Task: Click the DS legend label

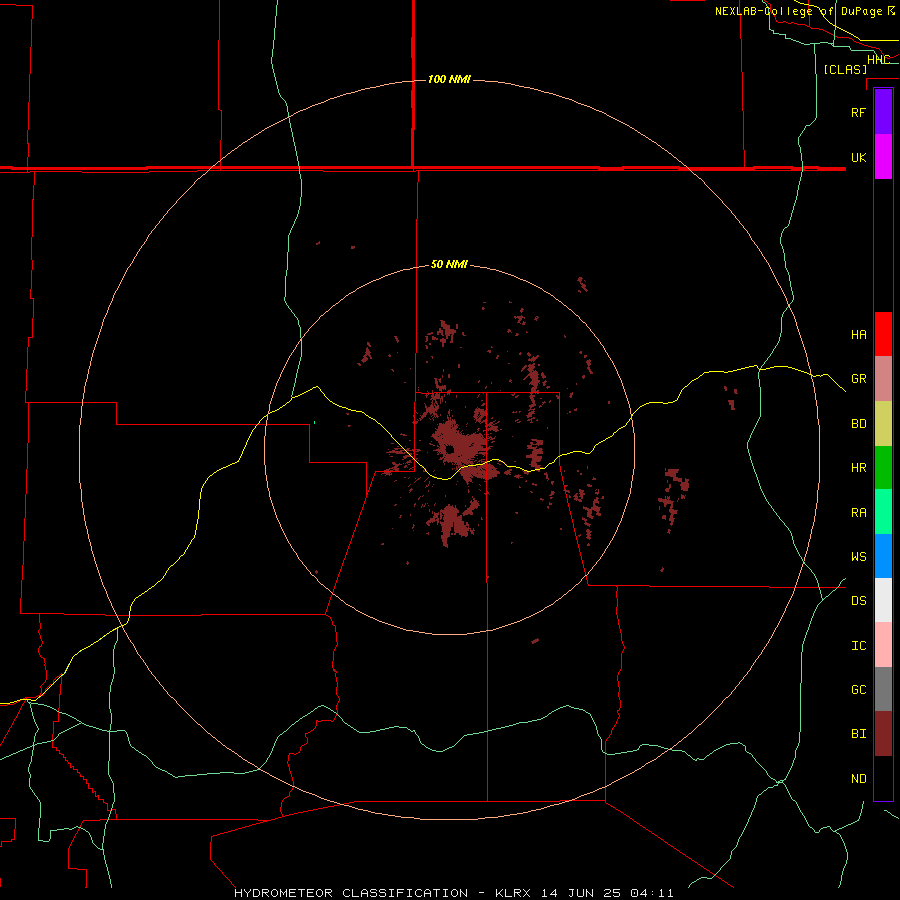Action: click(x=858, y=601)
